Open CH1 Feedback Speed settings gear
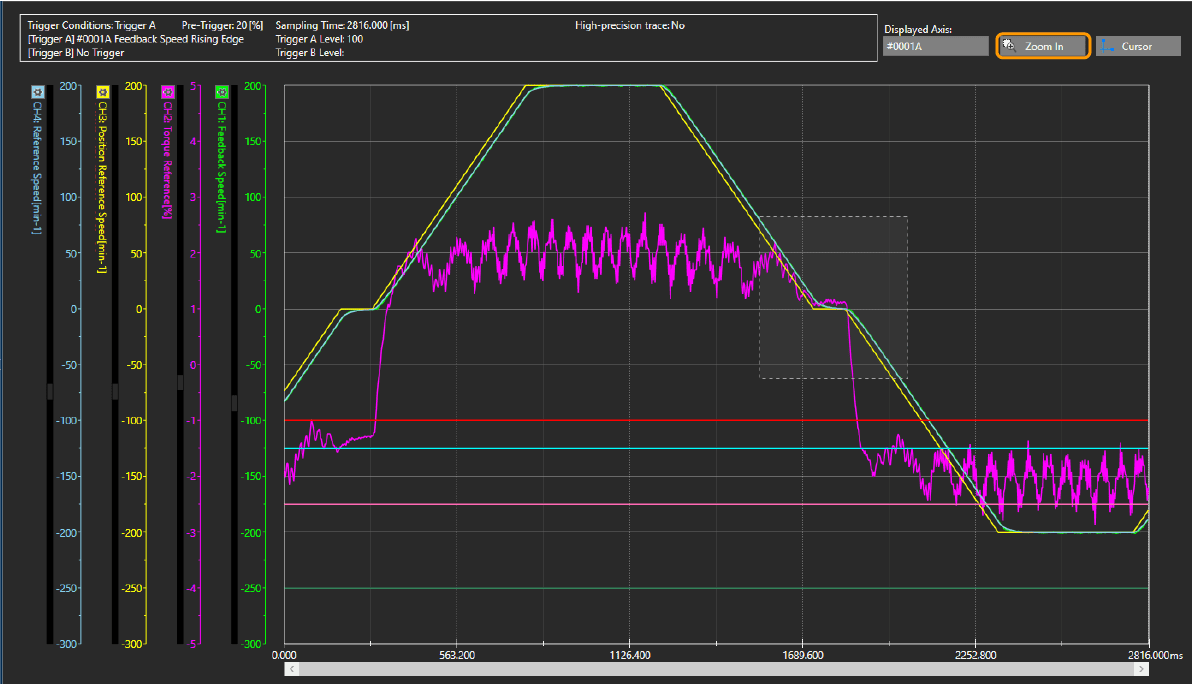 pyautogui.click(x=221, y=91)
